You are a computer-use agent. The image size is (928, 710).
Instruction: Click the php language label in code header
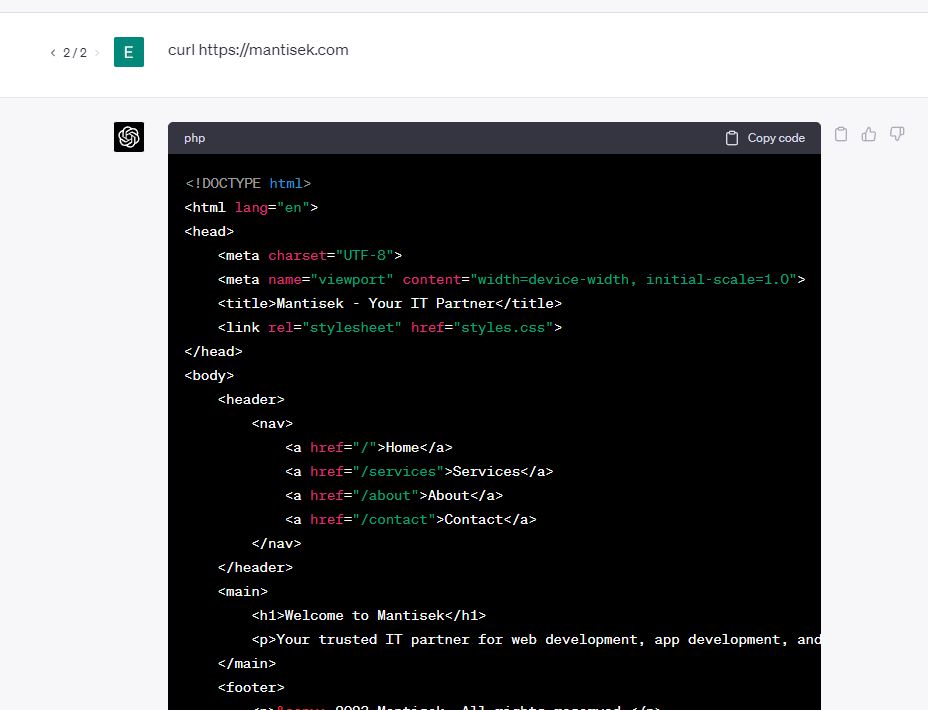pyautogui.click(x=194, y=138)
